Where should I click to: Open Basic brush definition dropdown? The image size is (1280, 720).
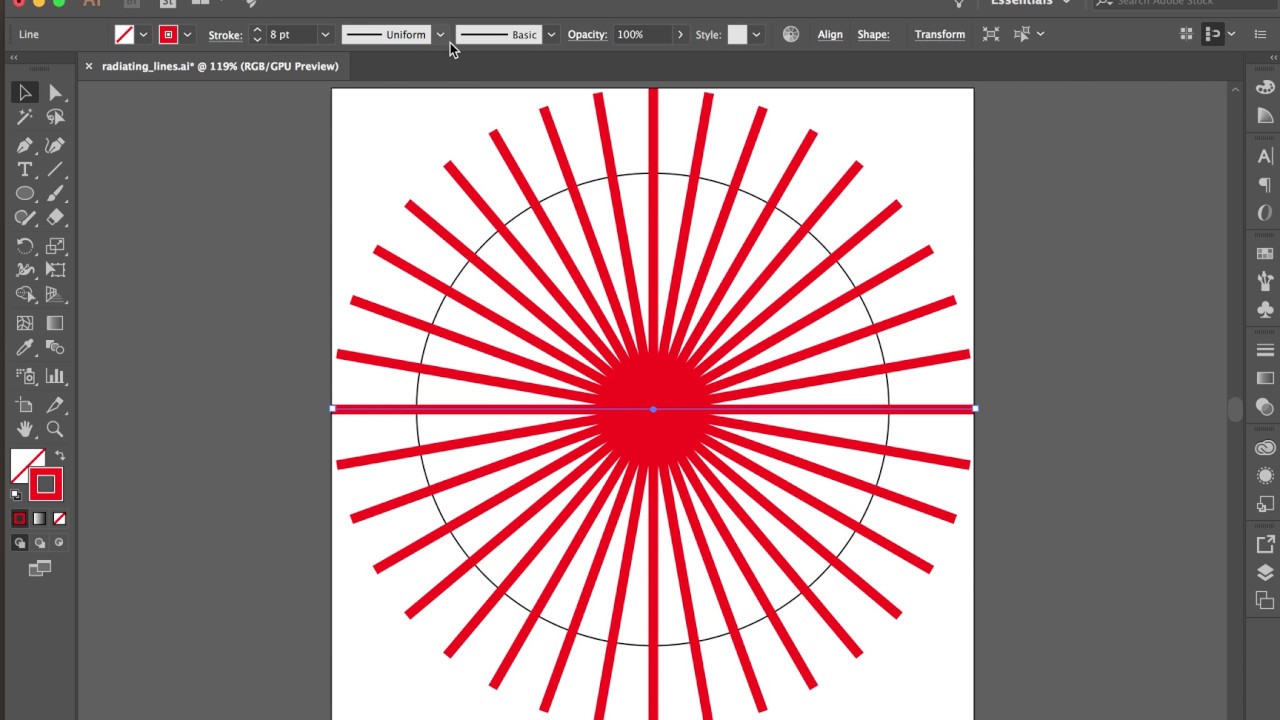coord(550,34)
